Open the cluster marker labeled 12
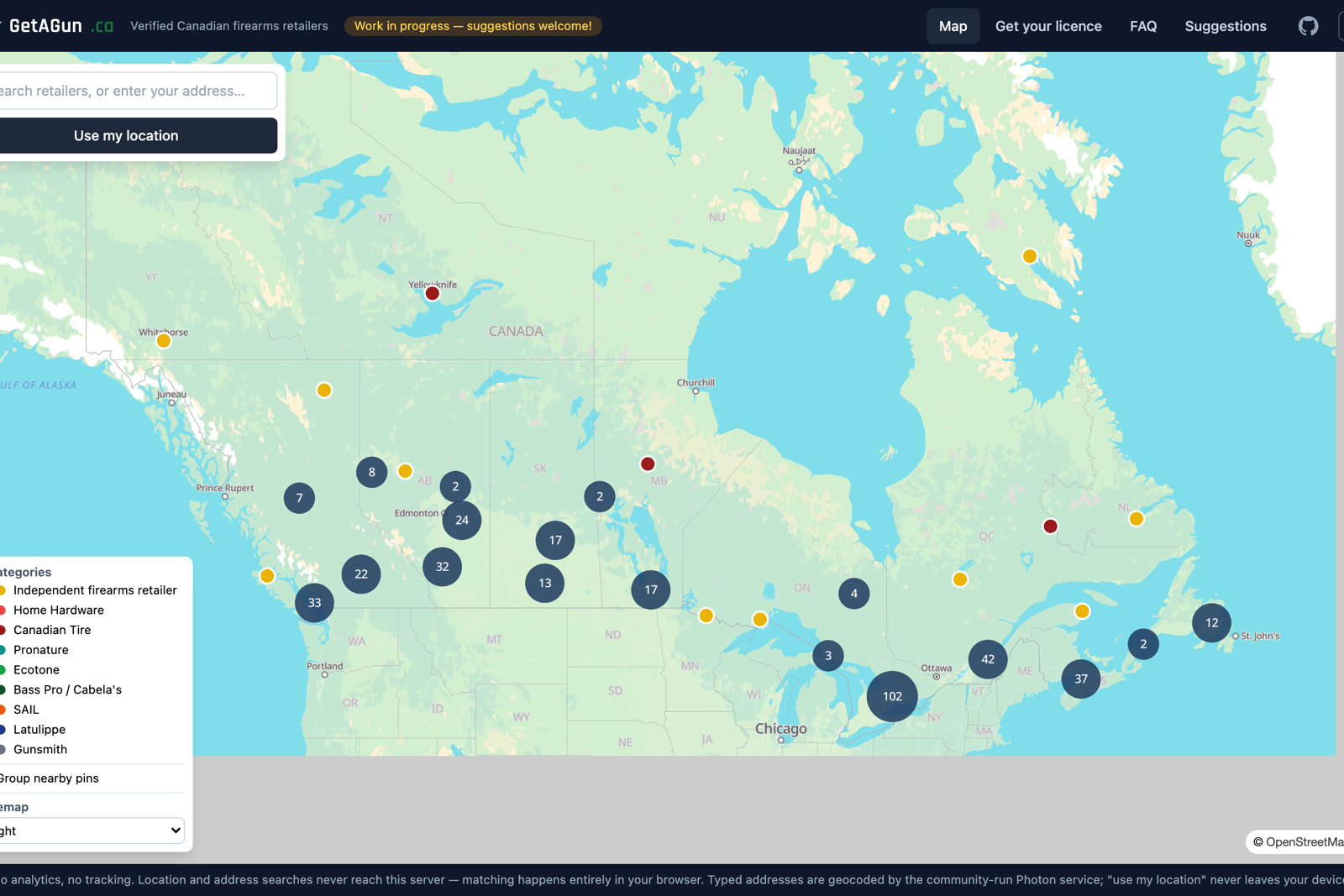Viewport: 1344px width, 896px height. point(1211,622)
